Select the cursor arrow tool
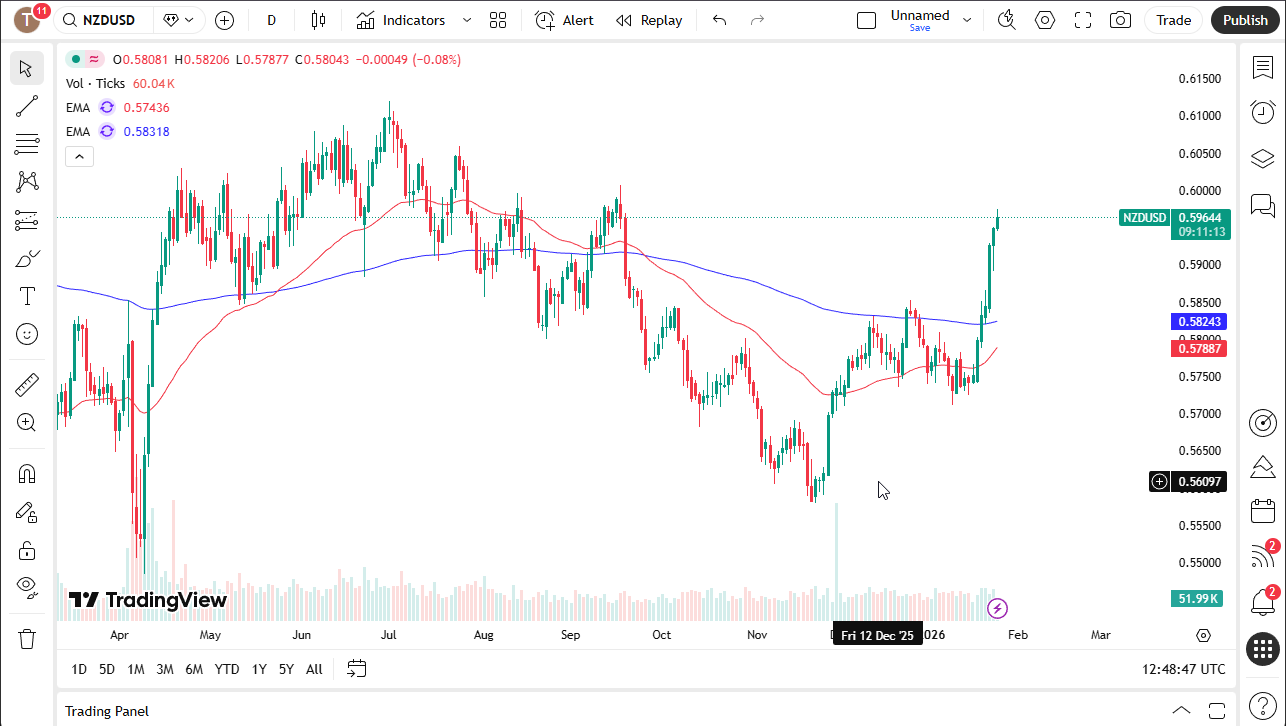 pos(27,68)
